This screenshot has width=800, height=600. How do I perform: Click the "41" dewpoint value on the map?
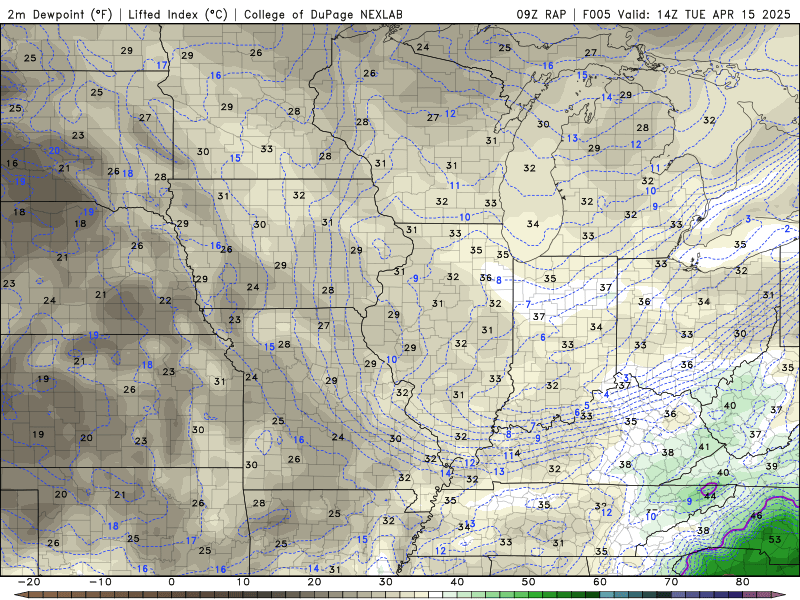[704, 447]
